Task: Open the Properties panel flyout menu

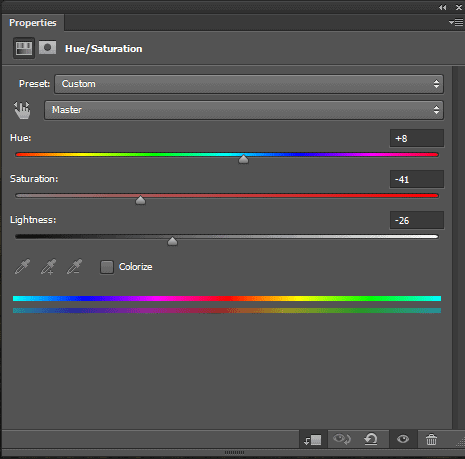Action: [456, 23]
